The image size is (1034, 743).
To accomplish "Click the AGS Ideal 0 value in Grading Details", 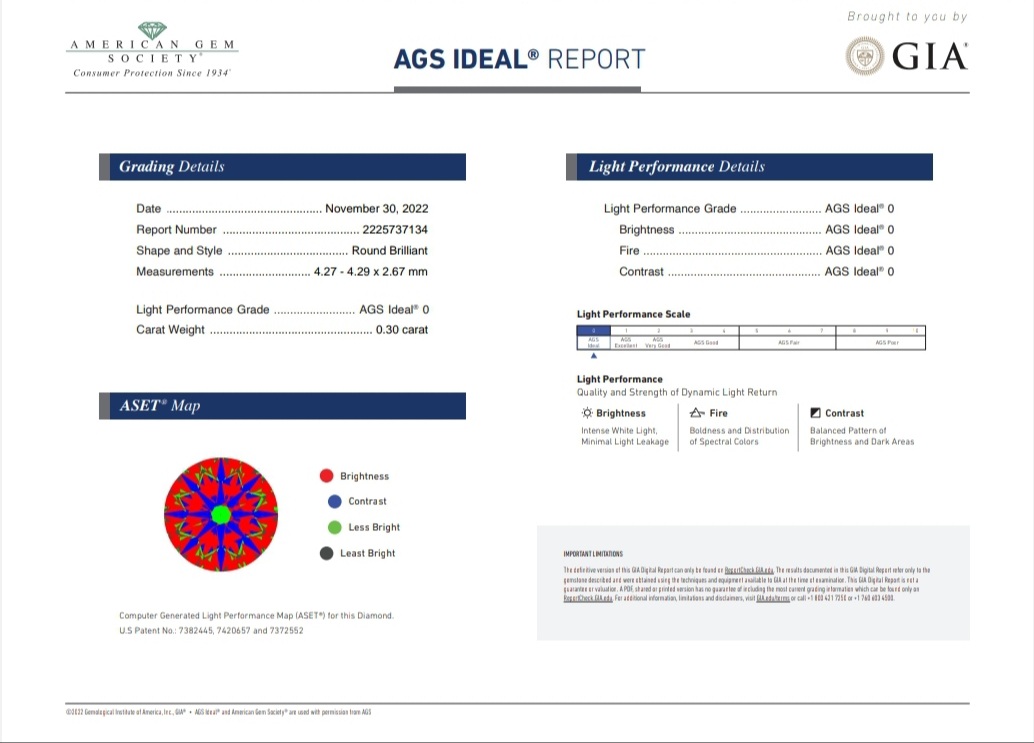I will [x=394, y=309].
